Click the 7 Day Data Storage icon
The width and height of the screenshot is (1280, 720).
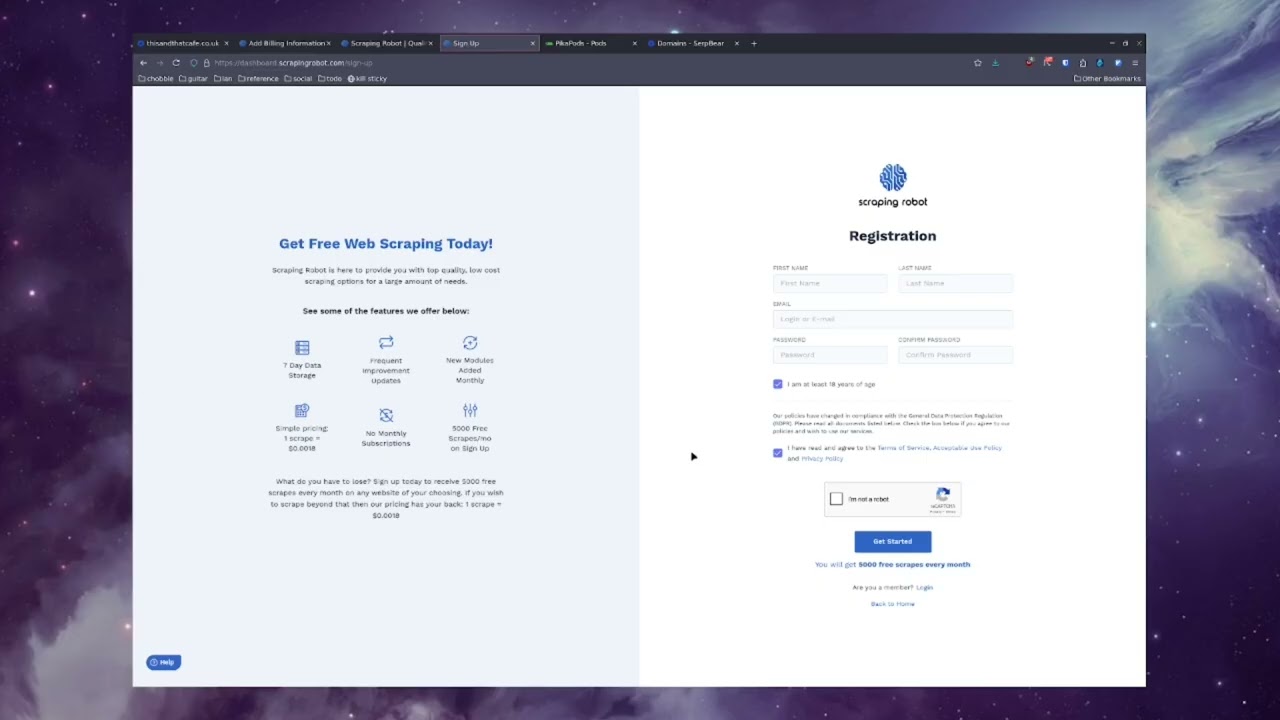(302, 347)
